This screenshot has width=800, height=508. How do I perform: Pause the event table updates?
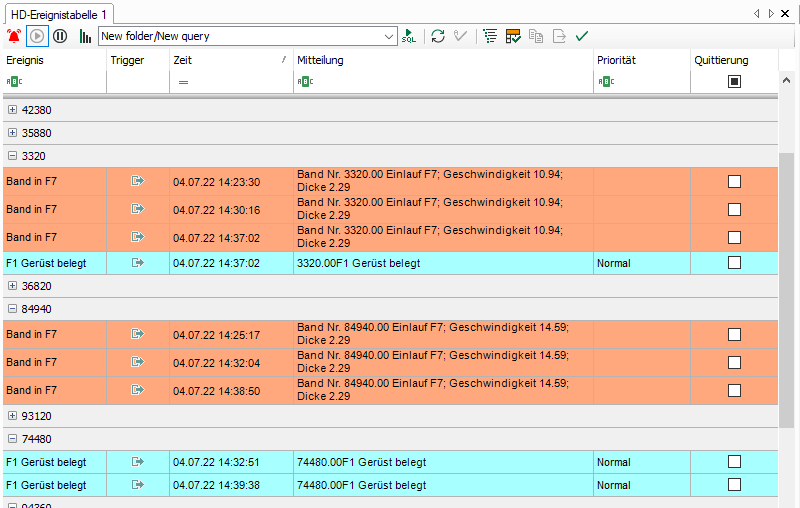[60, 36]
